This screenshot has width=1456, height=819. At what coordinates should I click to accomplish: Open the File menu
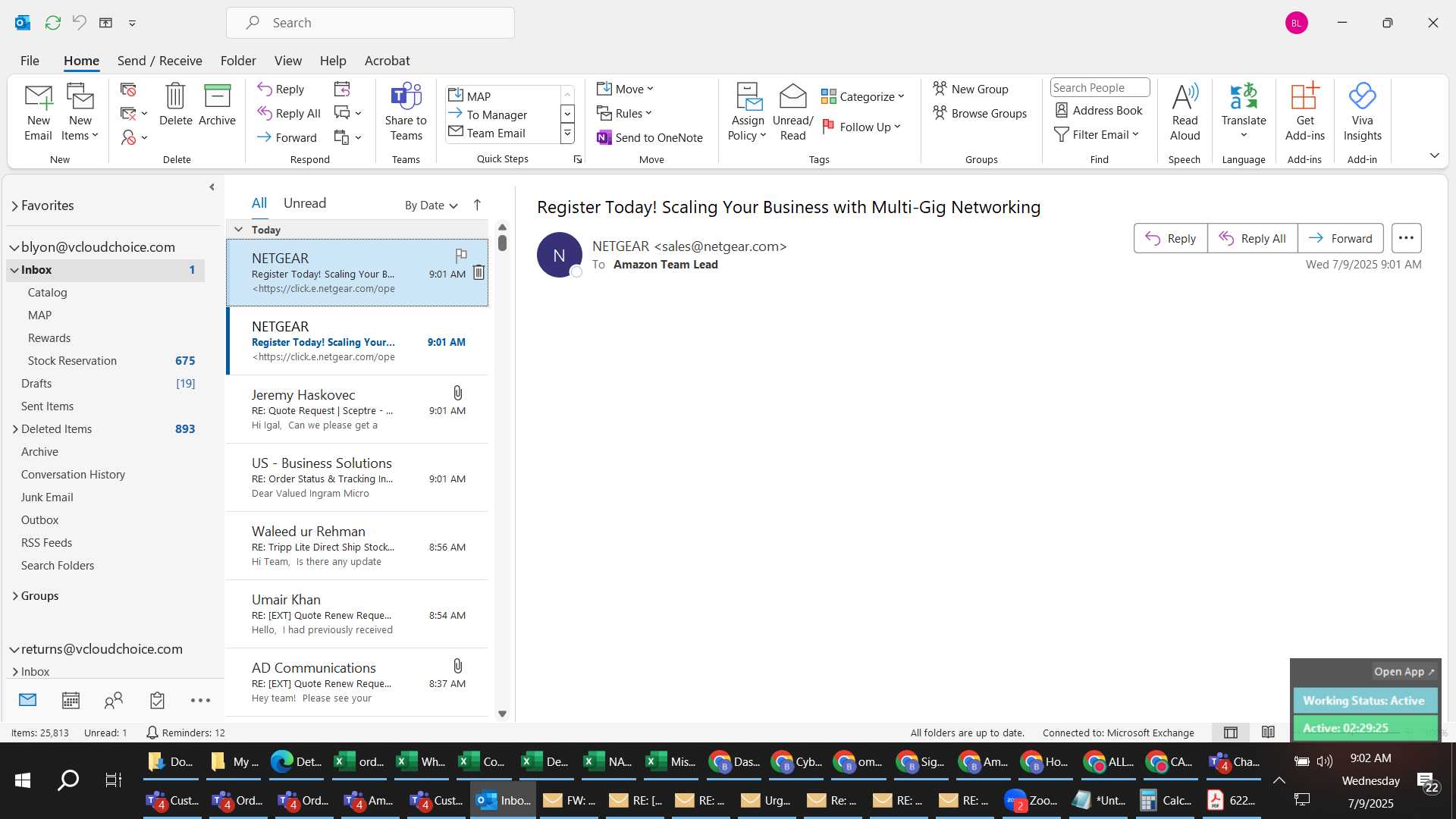[30, 61]
